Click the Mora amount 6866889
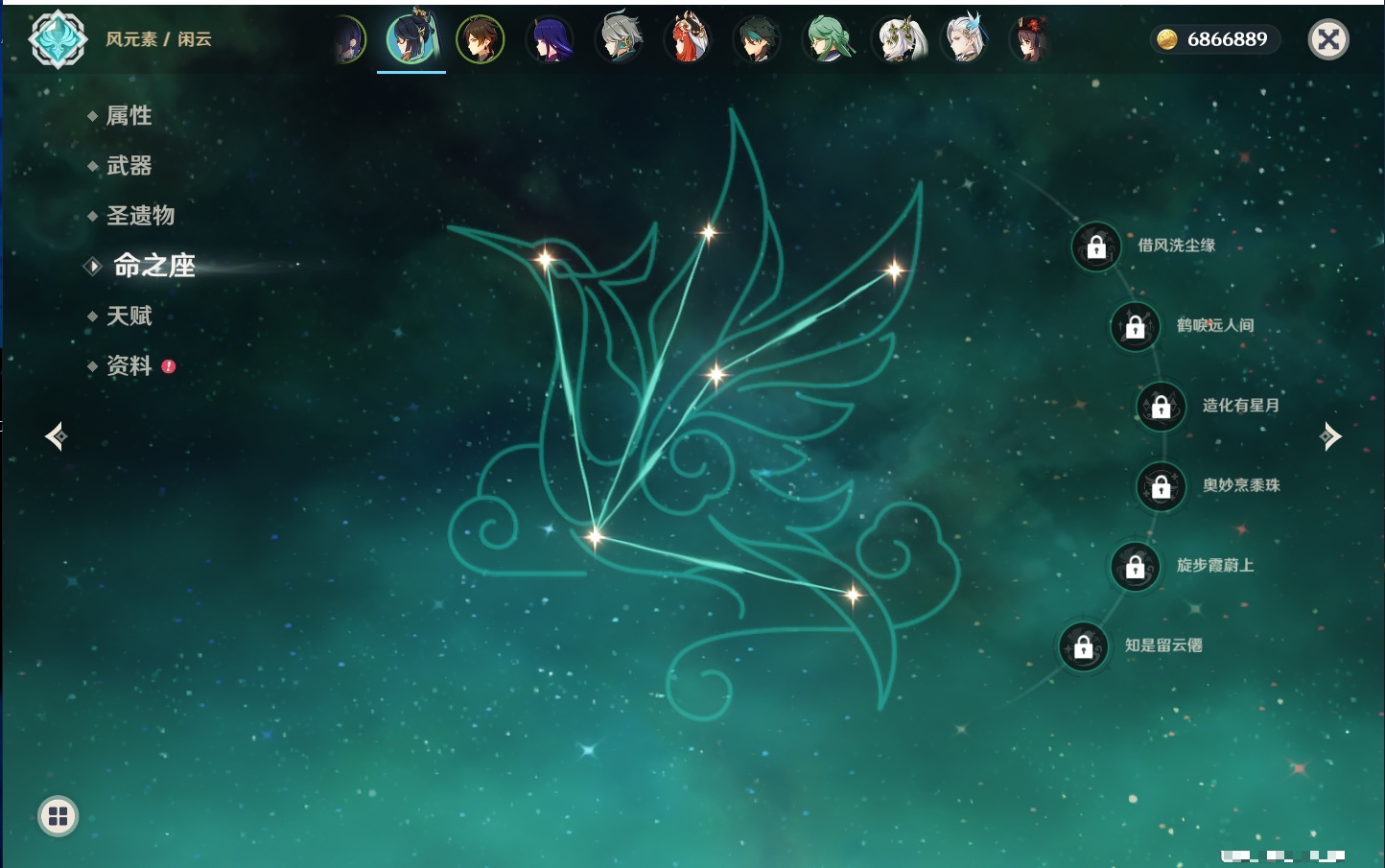 click(1227, 39)
